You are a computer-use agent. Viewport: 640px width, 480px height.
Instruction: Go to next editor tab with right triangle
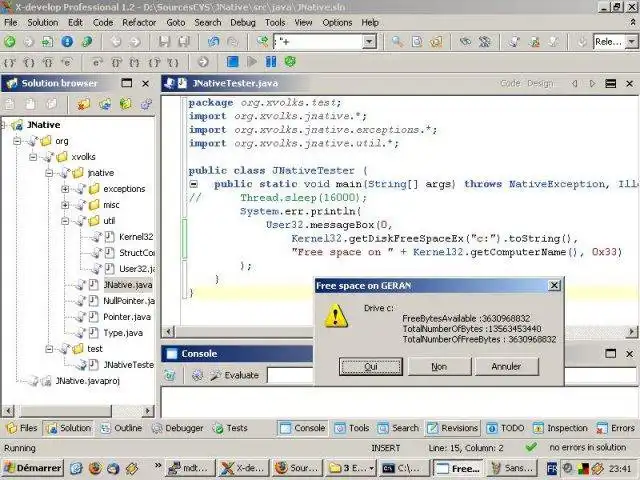coord(592,84)
